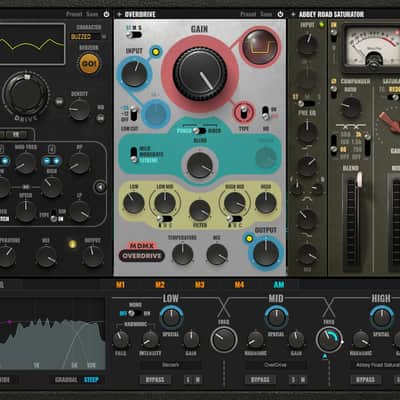Click the cyan triangle under second crossover
The image size is (400, 400).
pyautogui.click(x=325, y=356)
